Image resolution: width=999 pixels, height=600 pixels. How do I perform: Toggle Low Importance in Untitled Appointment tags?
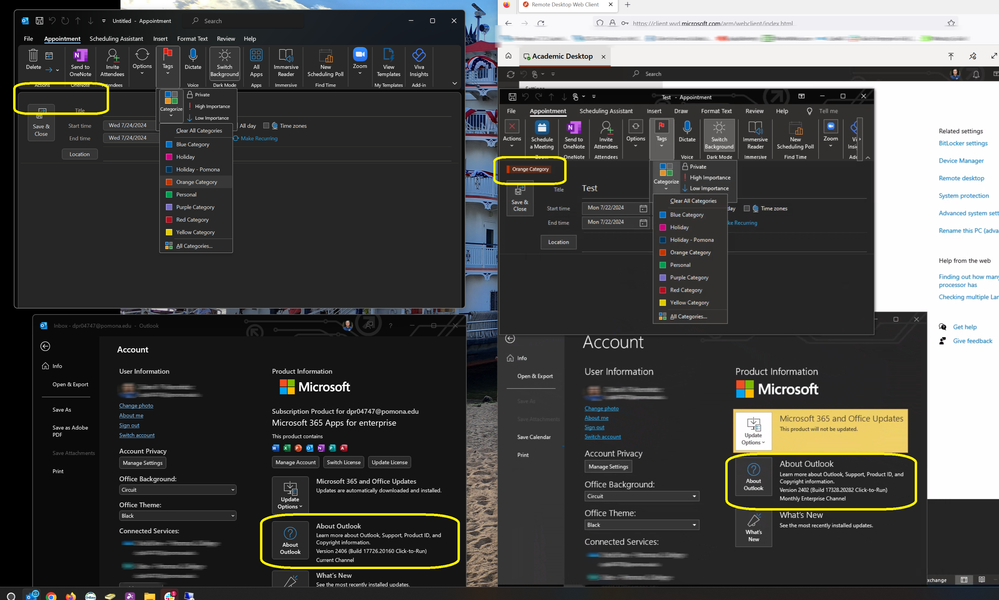tap(208, 118)
